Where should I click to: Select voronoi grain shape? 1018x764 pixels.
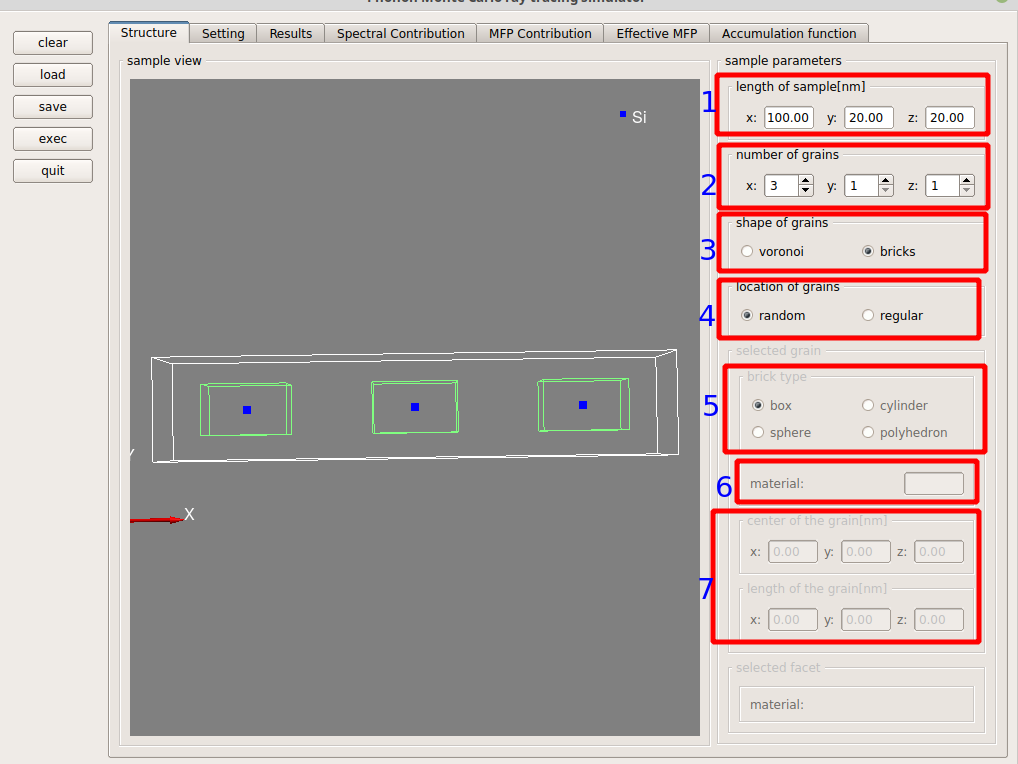coord(773,251)
